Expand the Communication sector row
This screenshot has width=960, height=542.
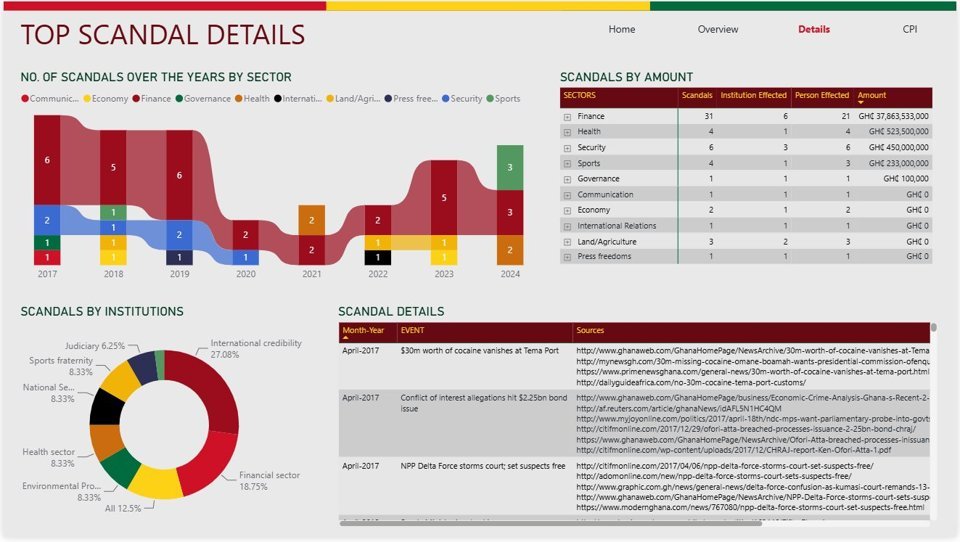[568, 195]
